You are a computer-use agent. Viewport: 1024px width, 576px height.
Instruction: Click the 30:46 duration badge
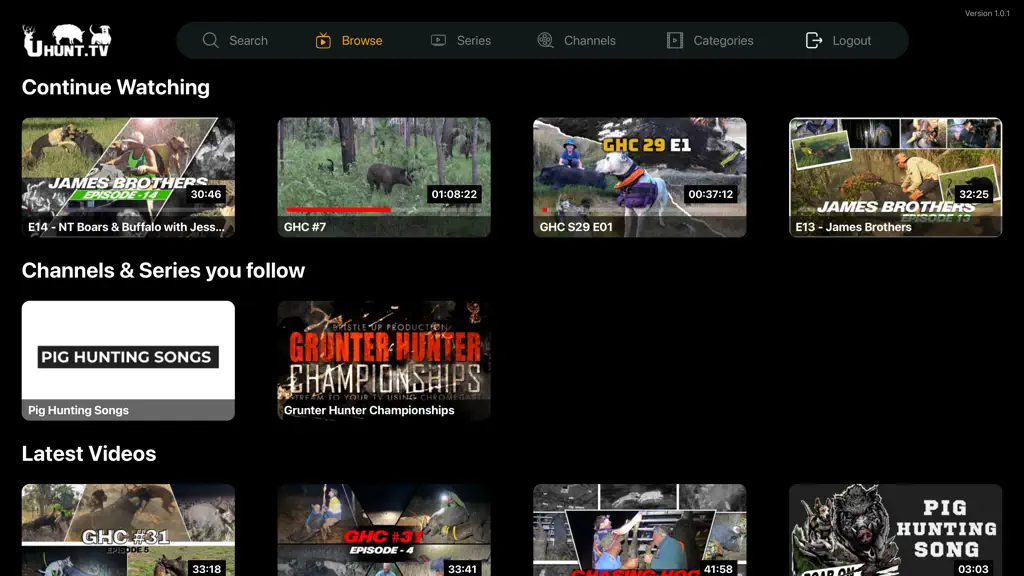tap(206, 194)
